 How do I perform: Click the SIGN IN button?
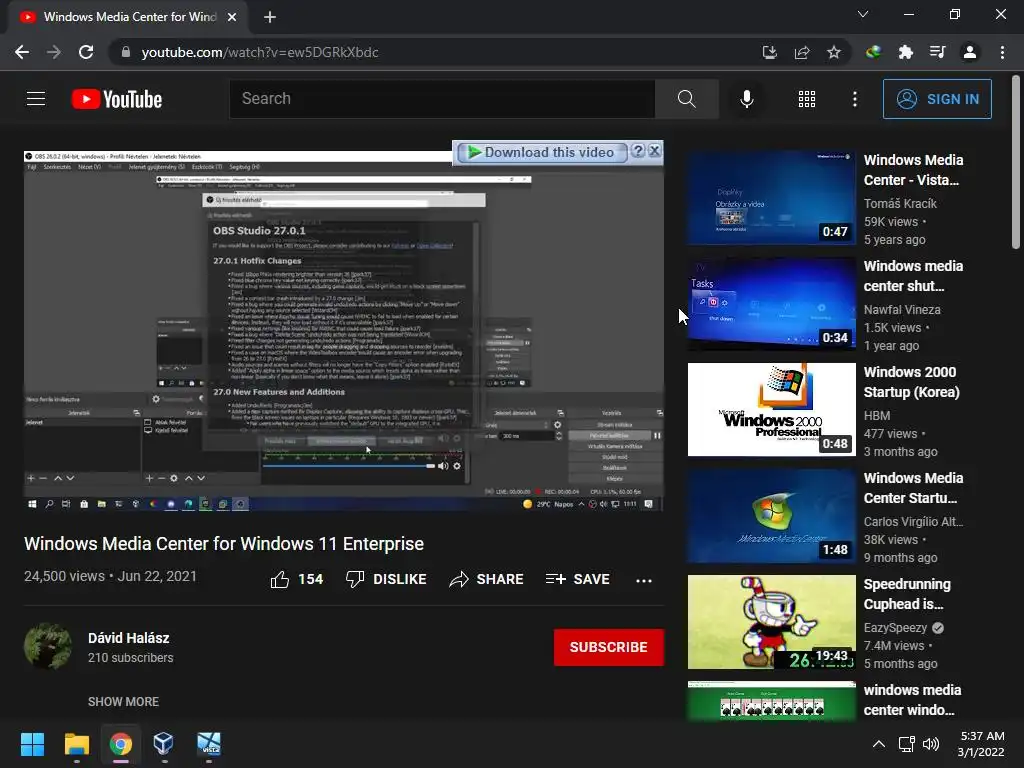pos(937,99)
